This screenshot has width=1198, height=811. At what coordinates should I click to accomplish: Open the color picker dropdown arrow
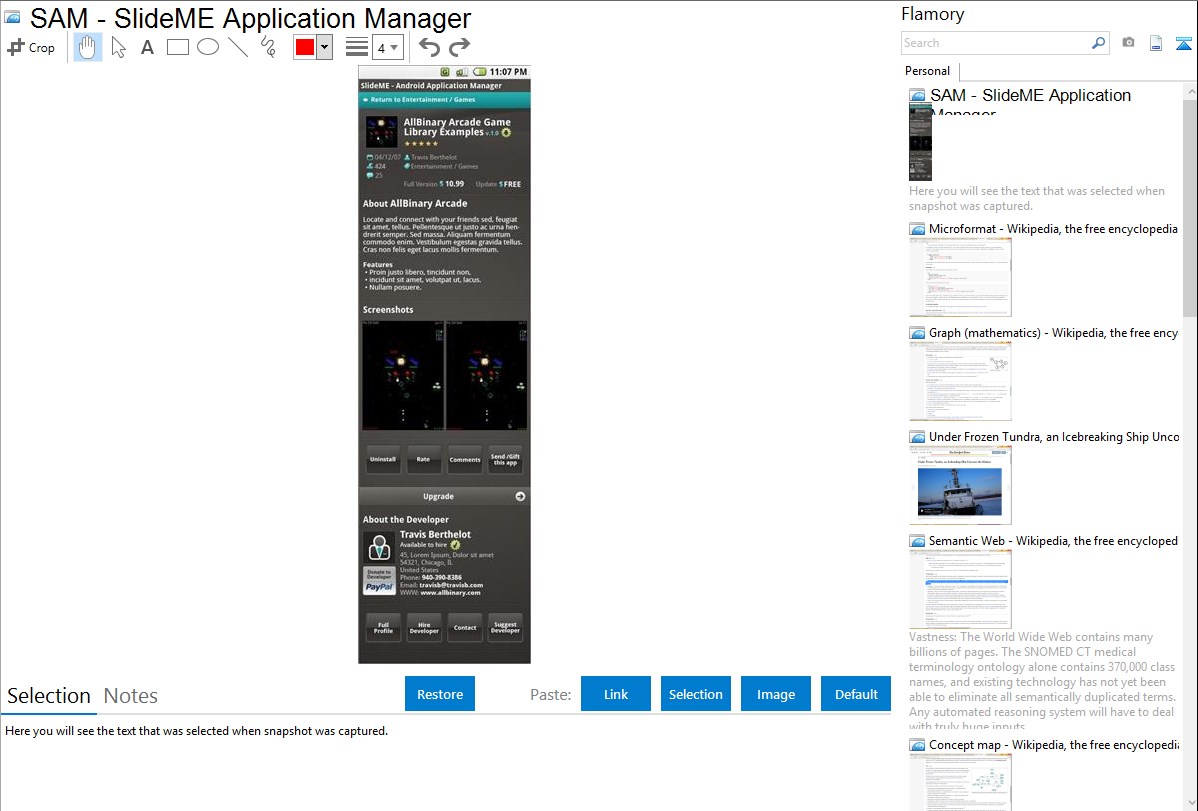pos(325,47)
